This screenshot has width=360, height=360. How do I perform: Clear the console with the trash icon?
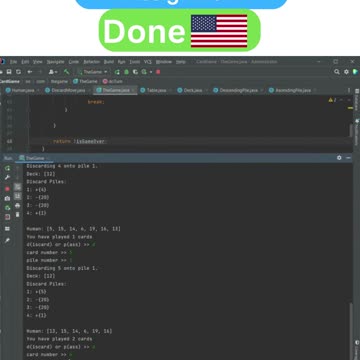(18, 214)
